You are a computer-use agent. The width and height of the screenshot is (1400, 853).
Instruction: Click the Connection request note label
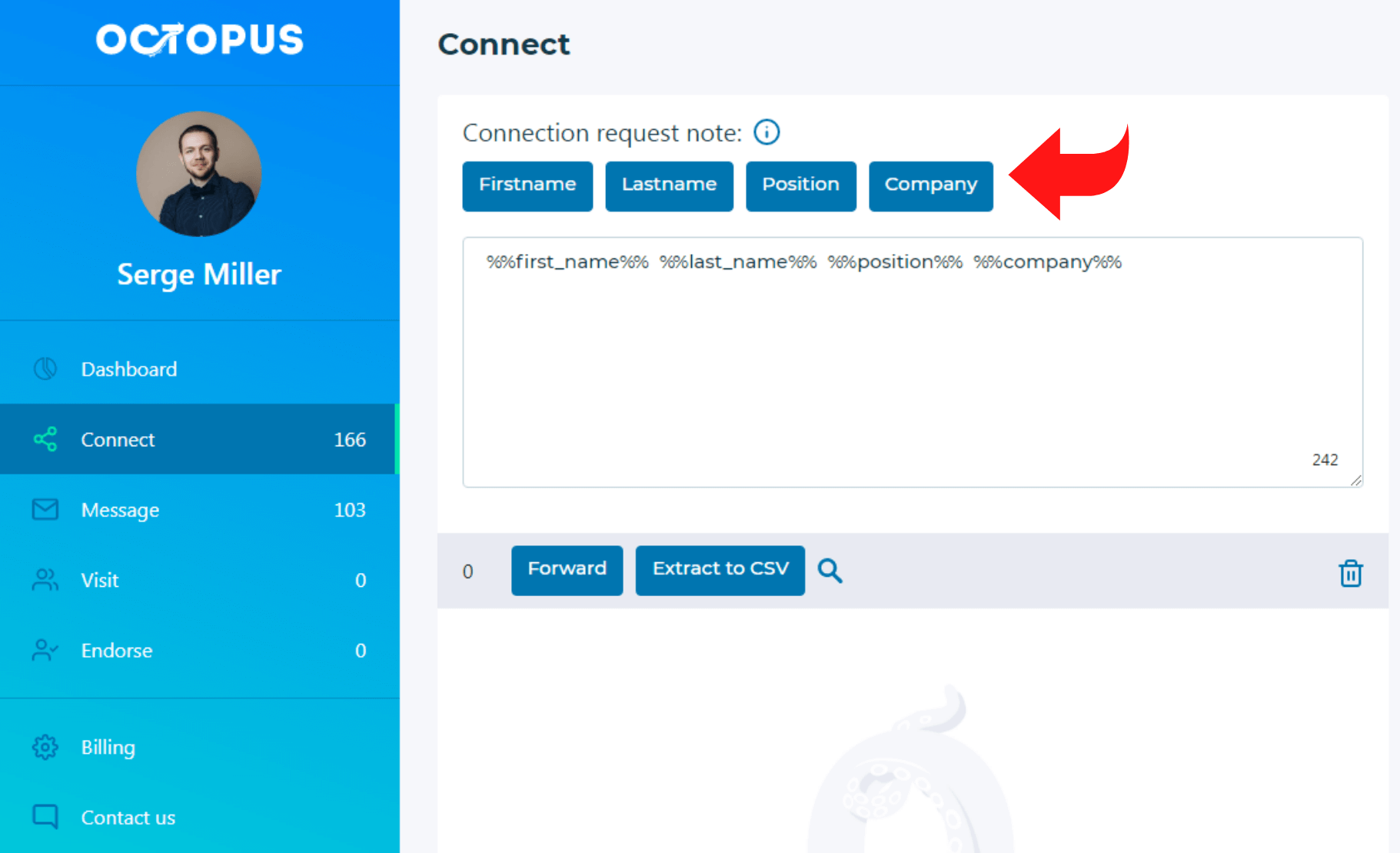(602, 133)
